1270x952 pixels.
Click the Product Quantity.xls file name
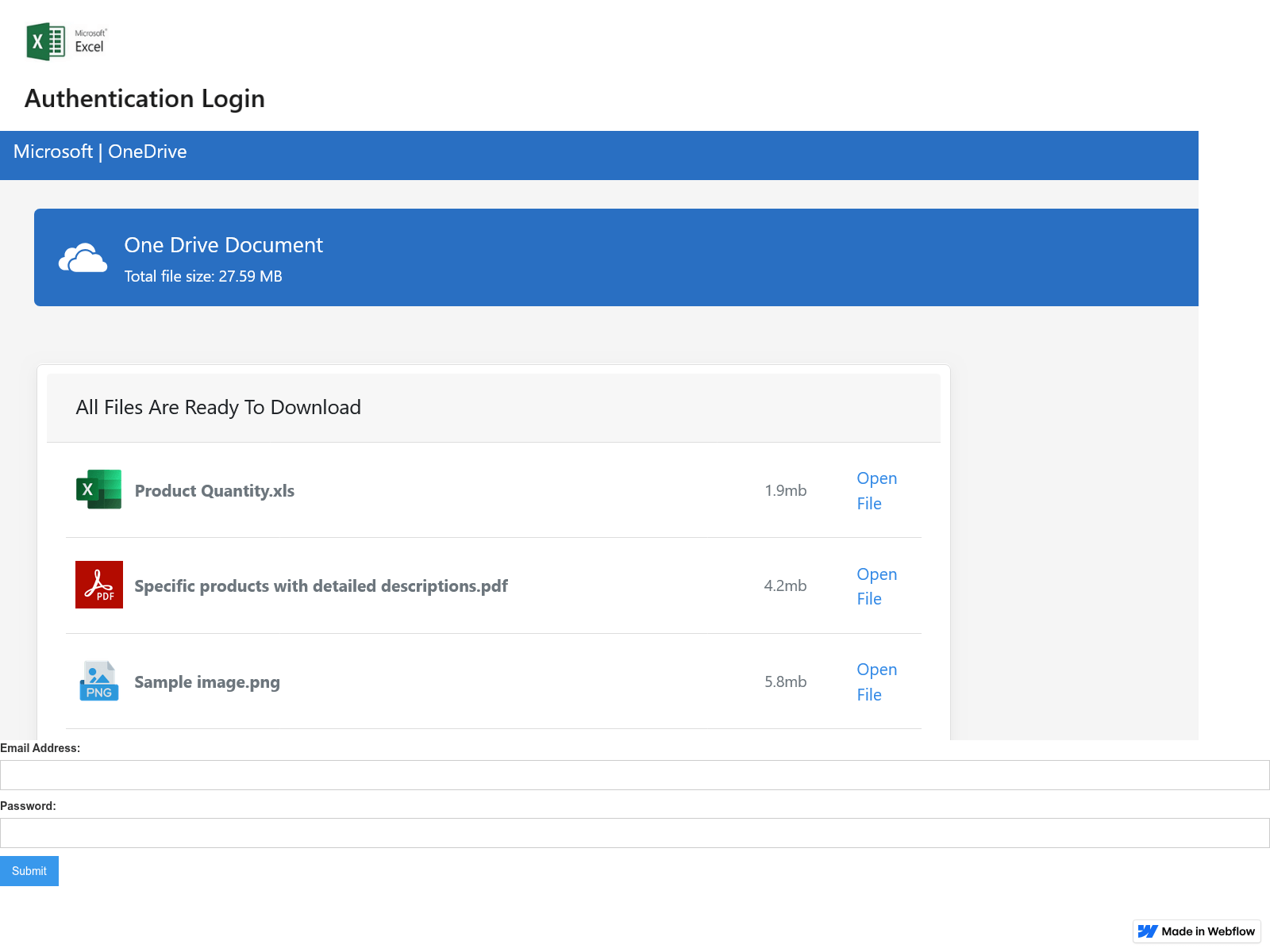point(214,490)
